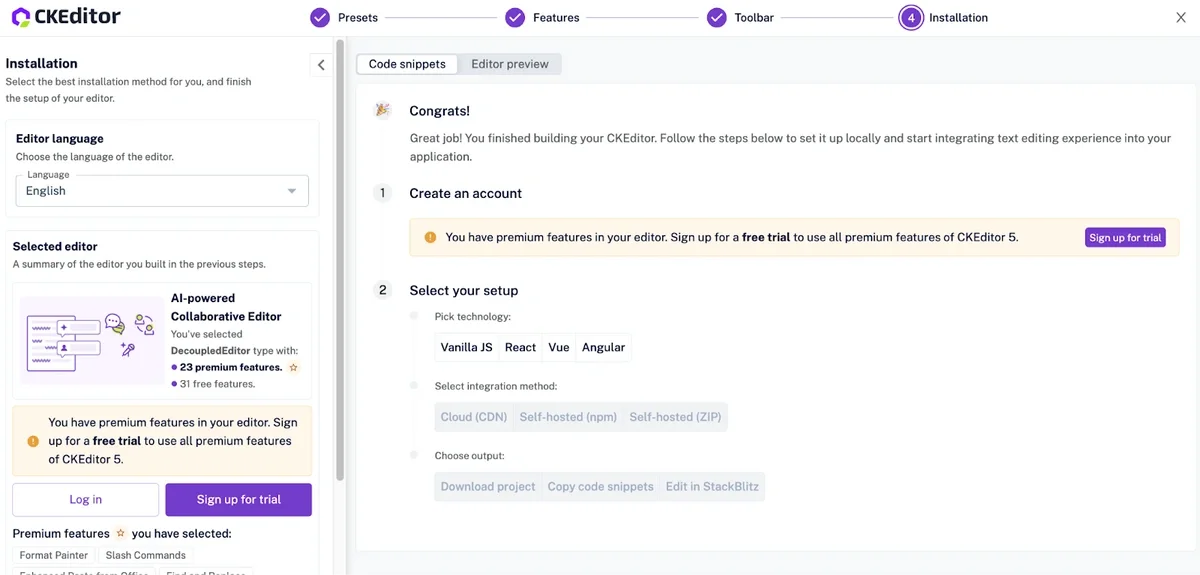This screenshot has height=575, width=1200.
Task: Select Angular technology option
Action: (603, 347)
